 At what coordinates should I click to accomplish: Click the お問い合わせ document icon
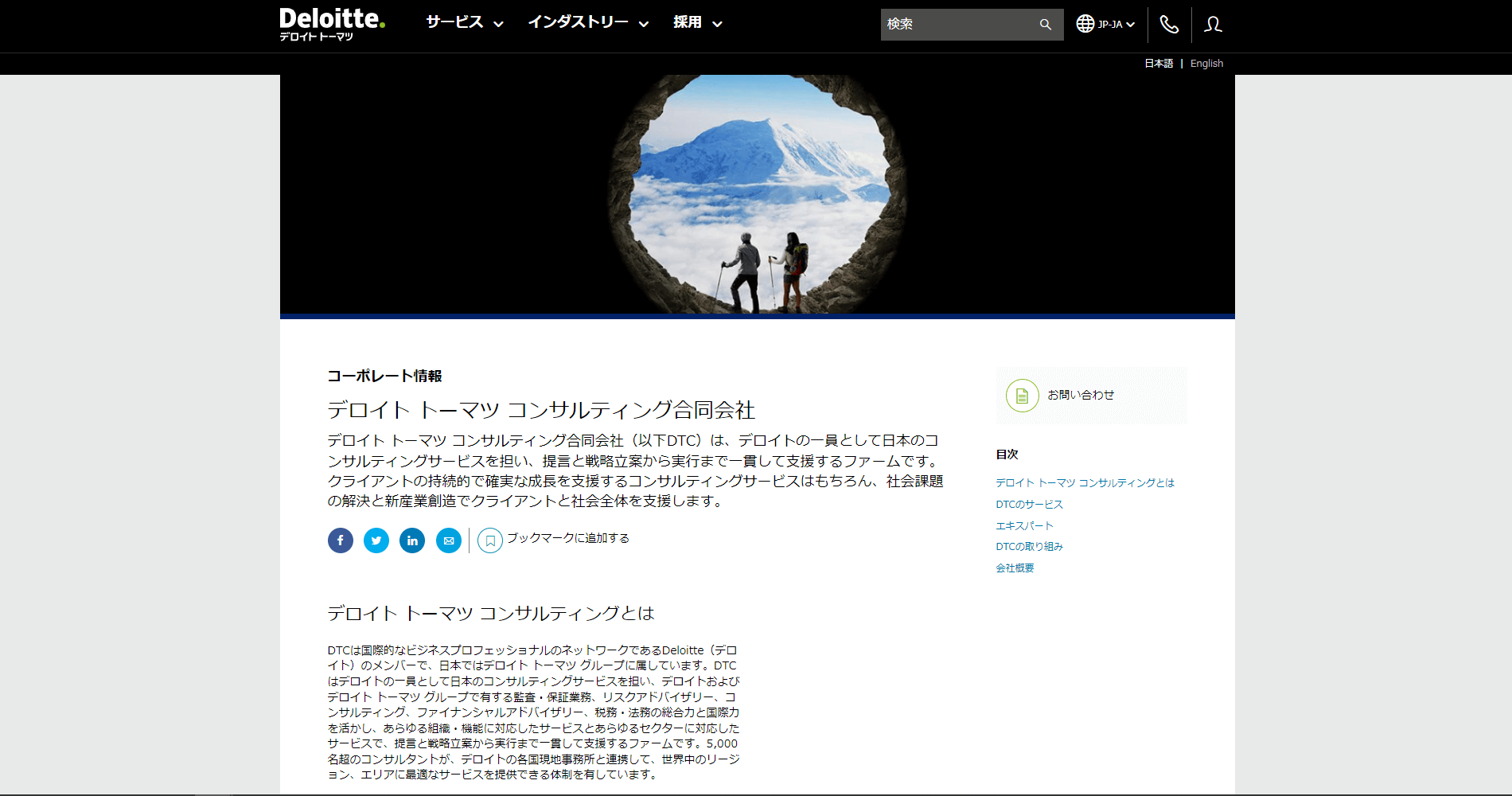[1023, 396]
